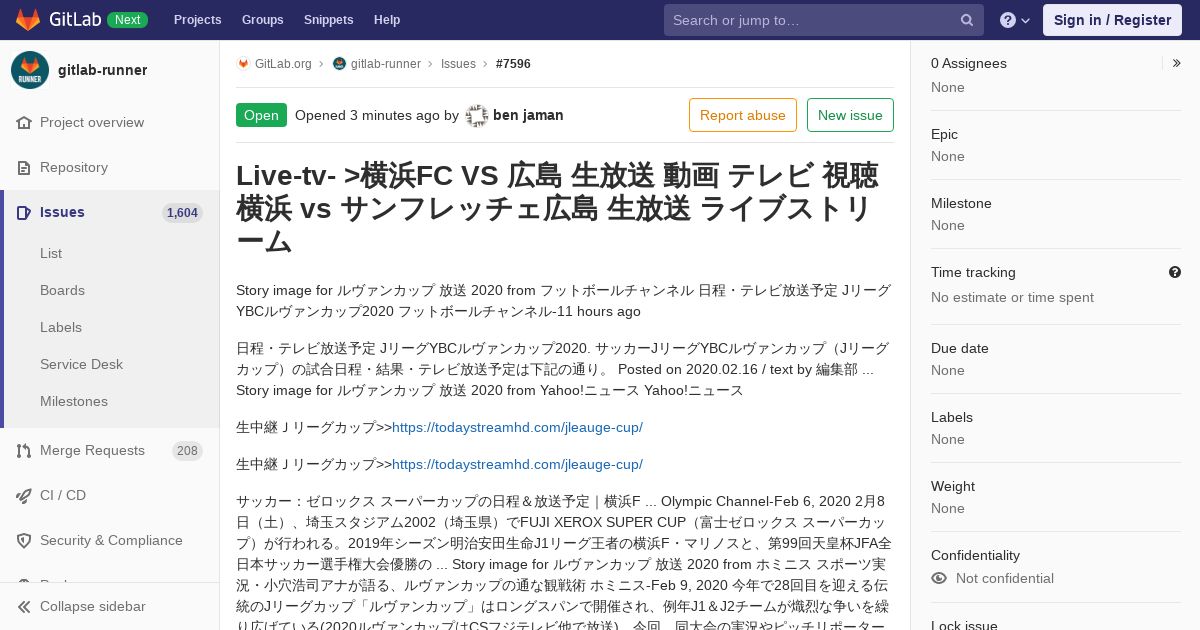Open Labels under Issues

coord(61,327)
